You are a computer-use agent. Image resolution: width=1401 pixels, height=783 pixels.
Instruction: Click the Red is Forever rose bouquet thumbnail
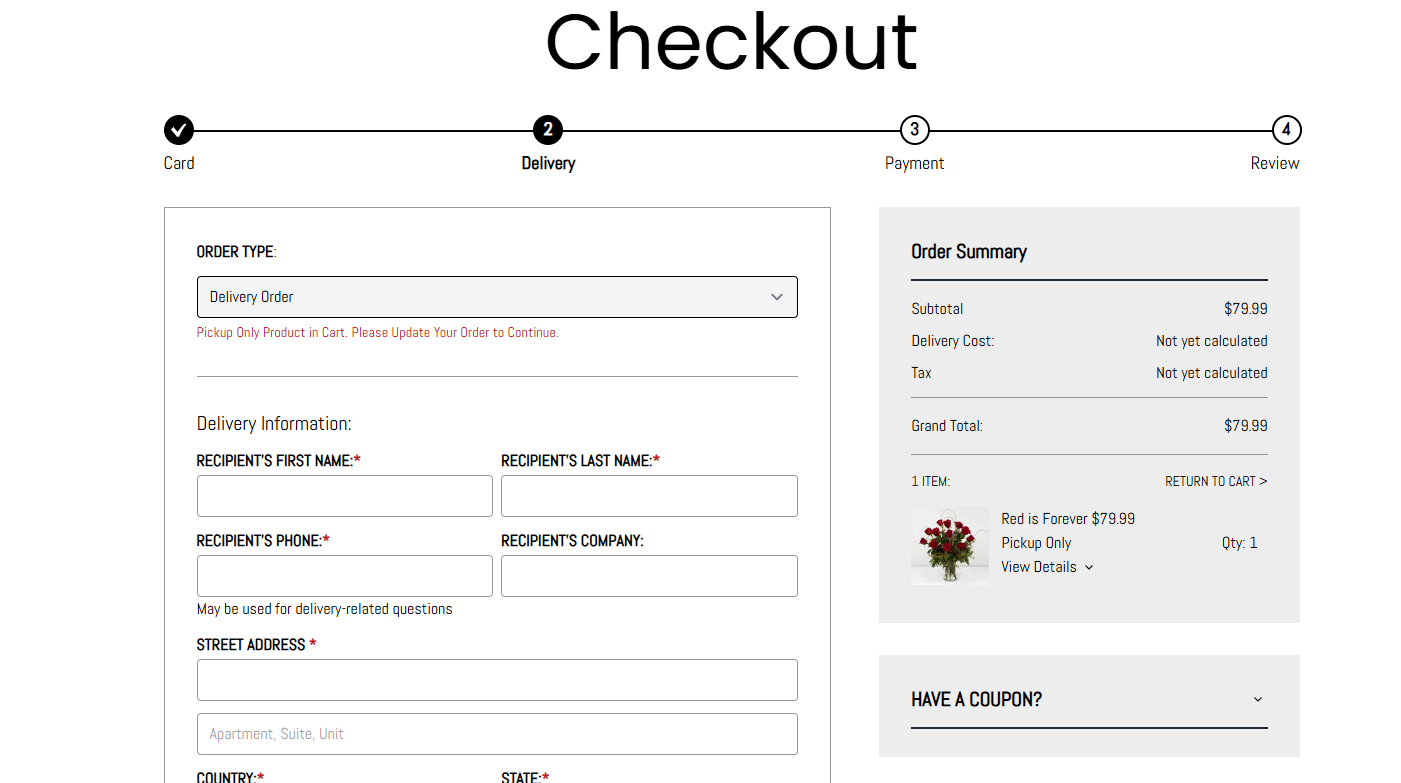coord(950,546)
